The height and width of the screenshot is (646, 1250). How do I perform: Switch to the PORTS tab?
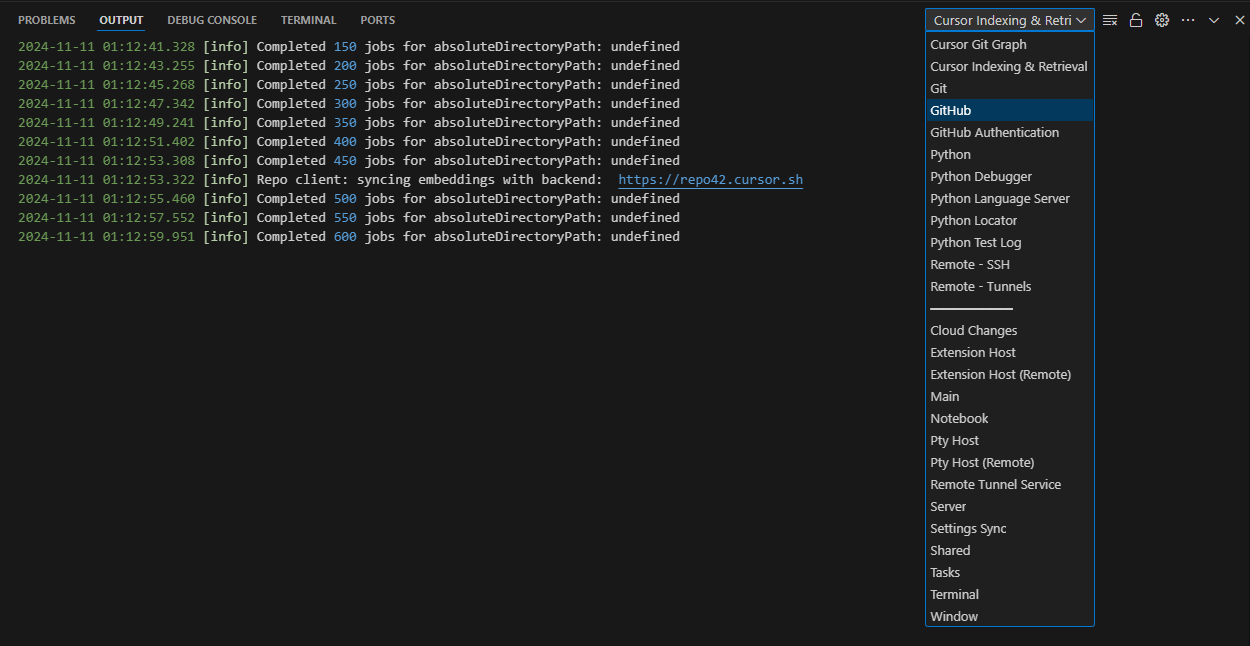(x=377, y=19)
